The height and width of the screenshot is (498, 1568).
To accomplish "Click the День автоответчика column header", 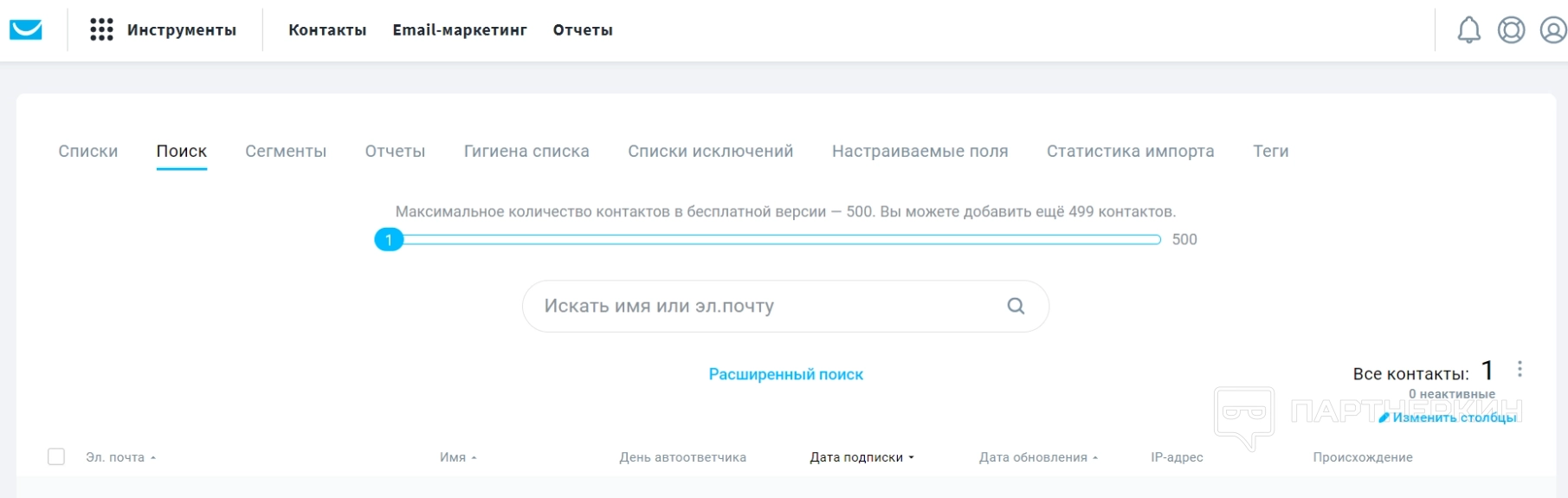I will (x=682, y=457).
